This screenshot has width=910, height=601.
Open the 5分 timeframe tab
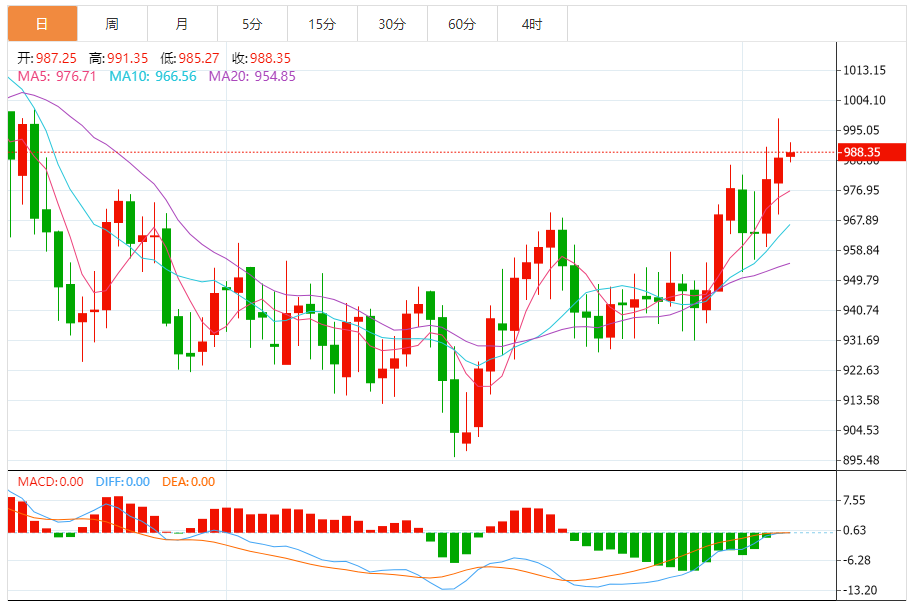[252, 24]
